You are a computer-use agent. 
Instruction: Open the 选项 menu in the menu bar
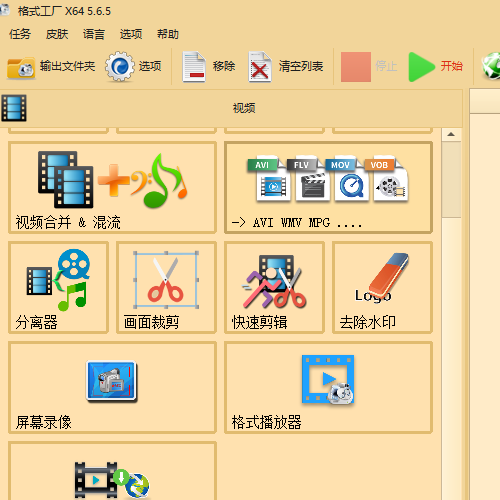(131, 34)
